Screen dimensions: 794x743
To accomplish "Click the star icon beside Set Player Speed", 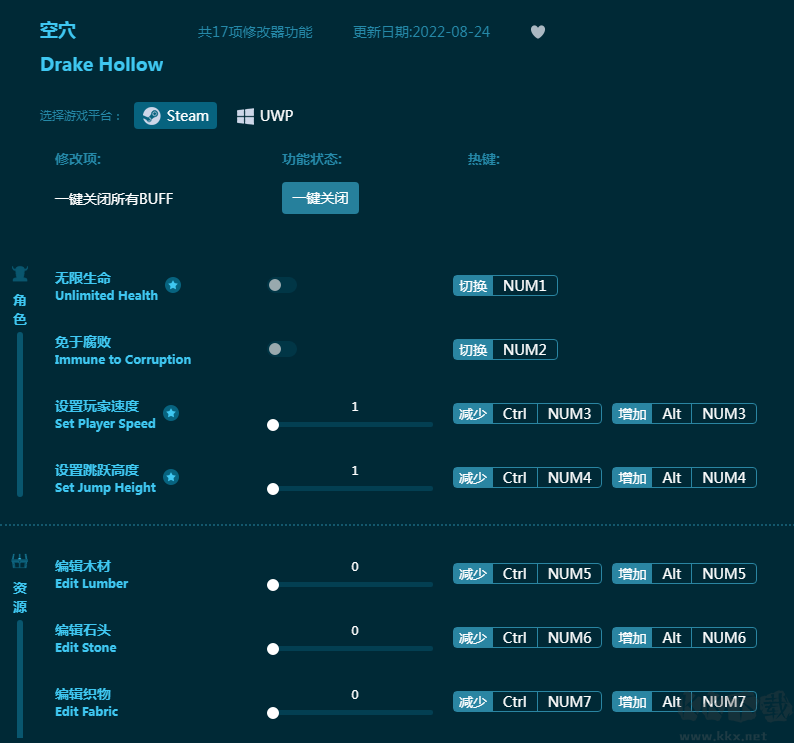I will [x=171, y=414].
